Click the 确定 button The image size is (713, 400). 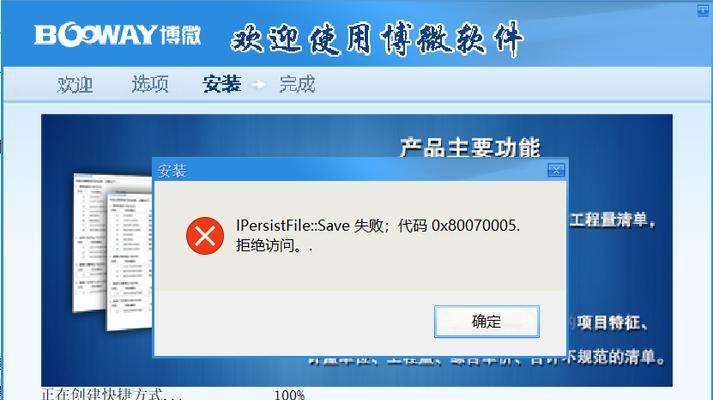[487, 321]
